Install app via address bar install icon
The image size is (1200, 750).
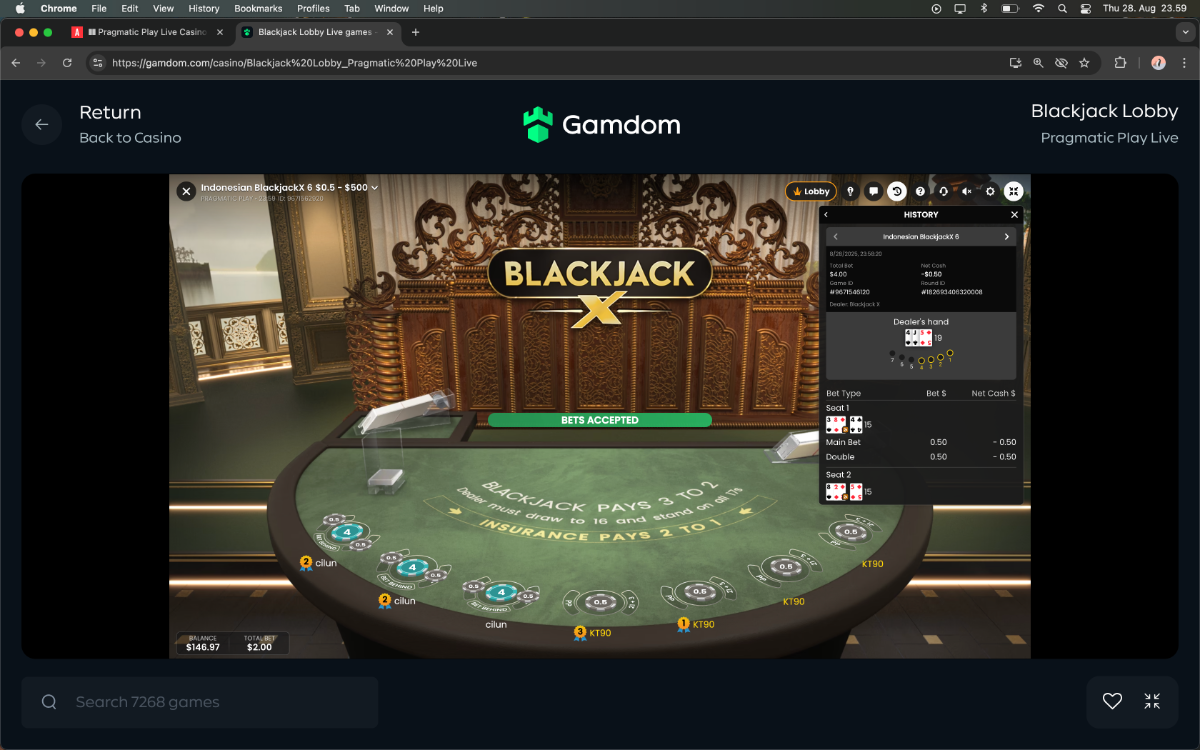[1015, 62]
